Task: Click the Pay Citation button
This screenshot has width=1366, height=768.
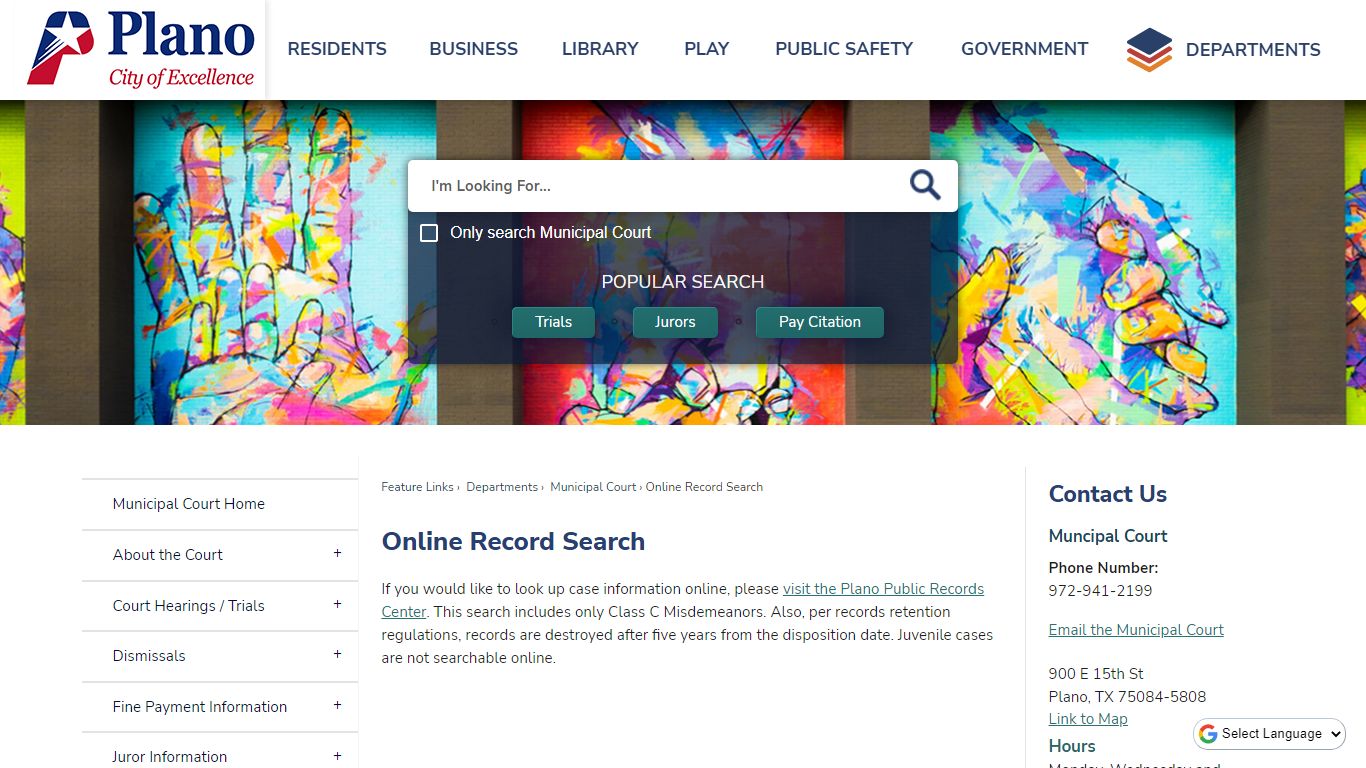Action: click(x=820, y=322)
